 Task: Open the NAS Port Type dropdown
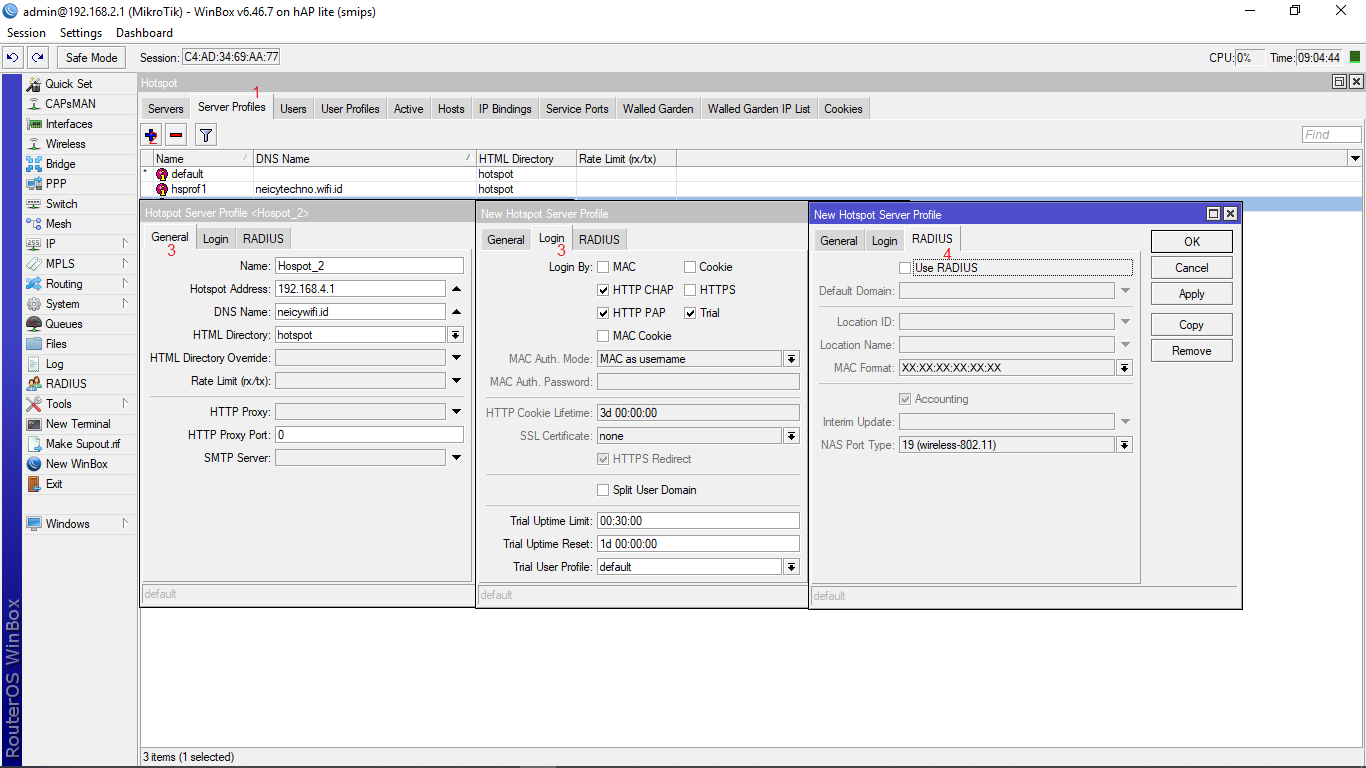[1124, 445]
